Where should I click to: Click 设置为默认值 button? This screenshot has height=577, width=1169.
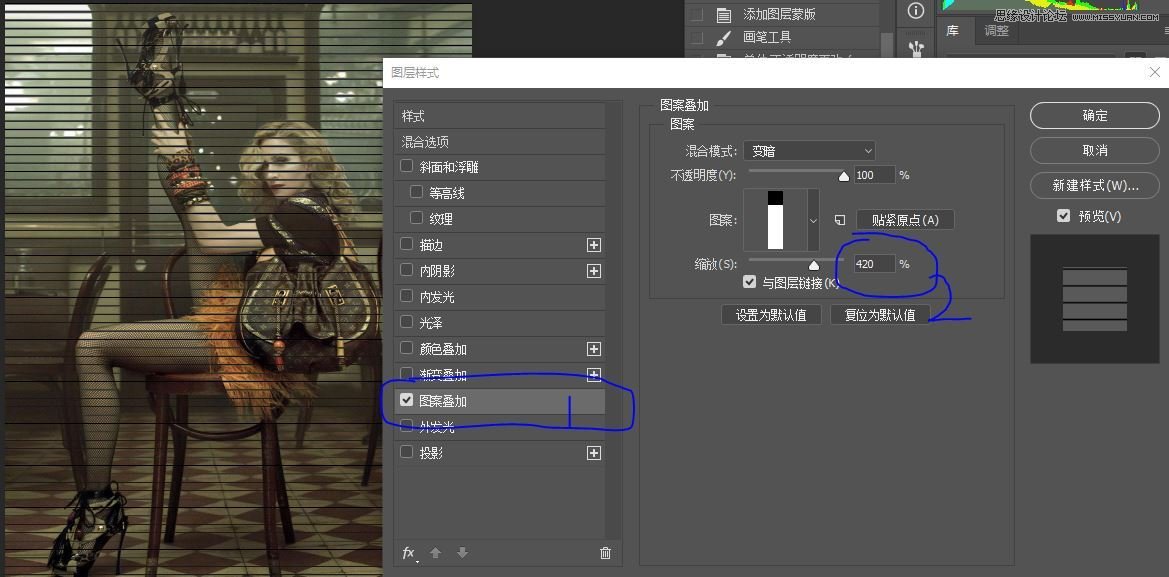771,315
